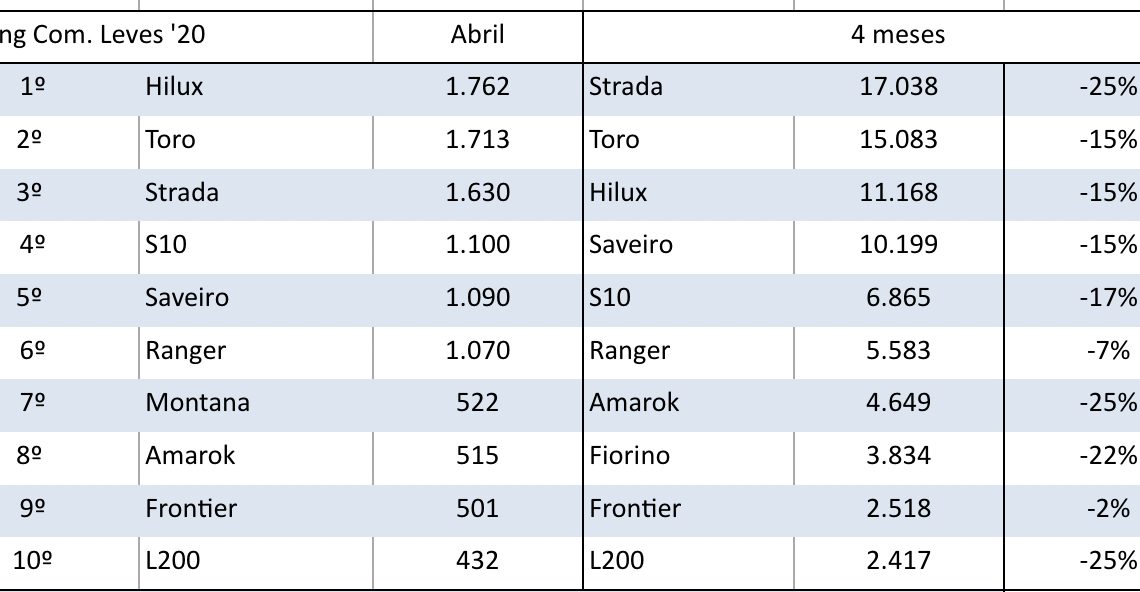The width and height of the screenshot is (1140, 592).
Task: Select the 1º ranking cell
Action: click(x=33, y=87)
